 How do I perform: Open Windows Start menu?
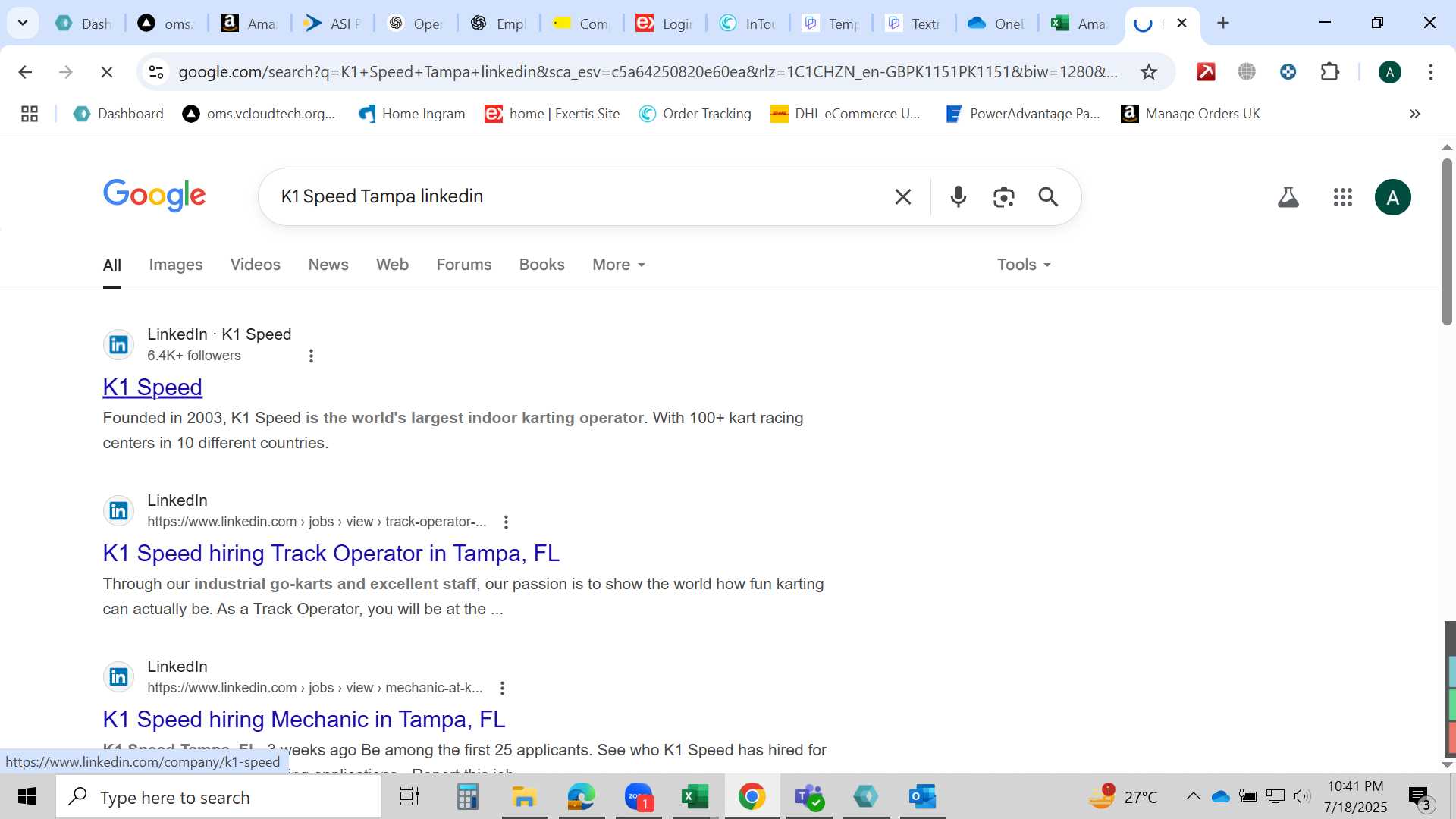pyautogui.click(x=27, y=797)
